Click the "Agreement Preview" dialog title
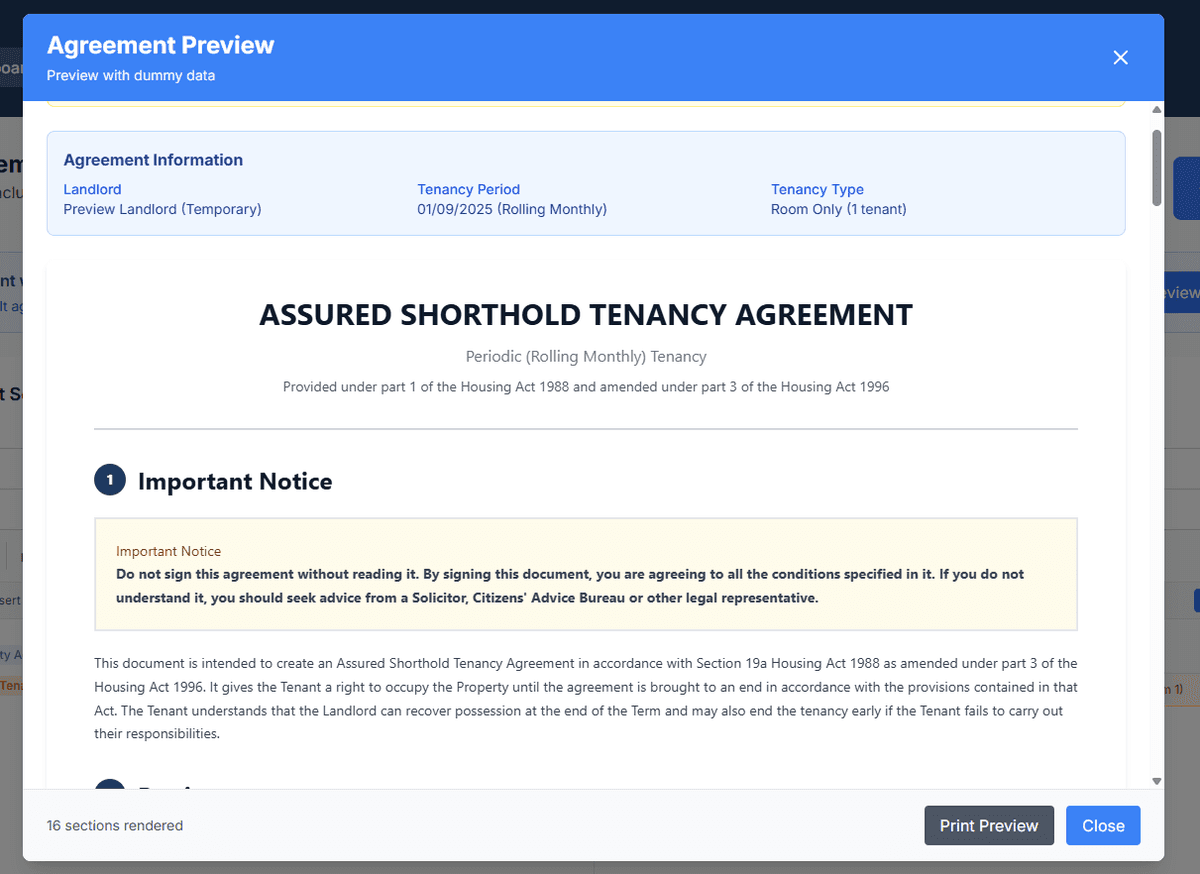The height and width of the screenshot is (874, 1200). tap(161, 45)
